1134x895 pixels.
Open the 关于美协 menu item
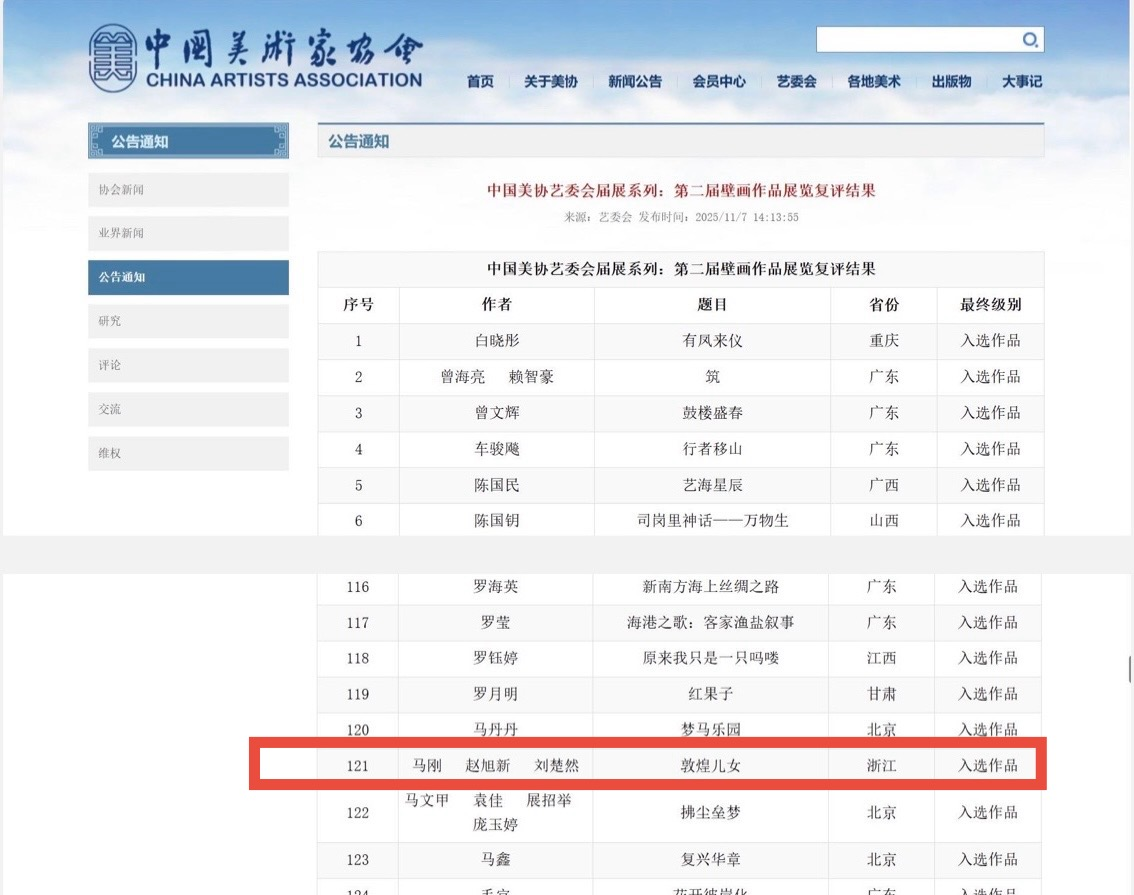[550, 82]
